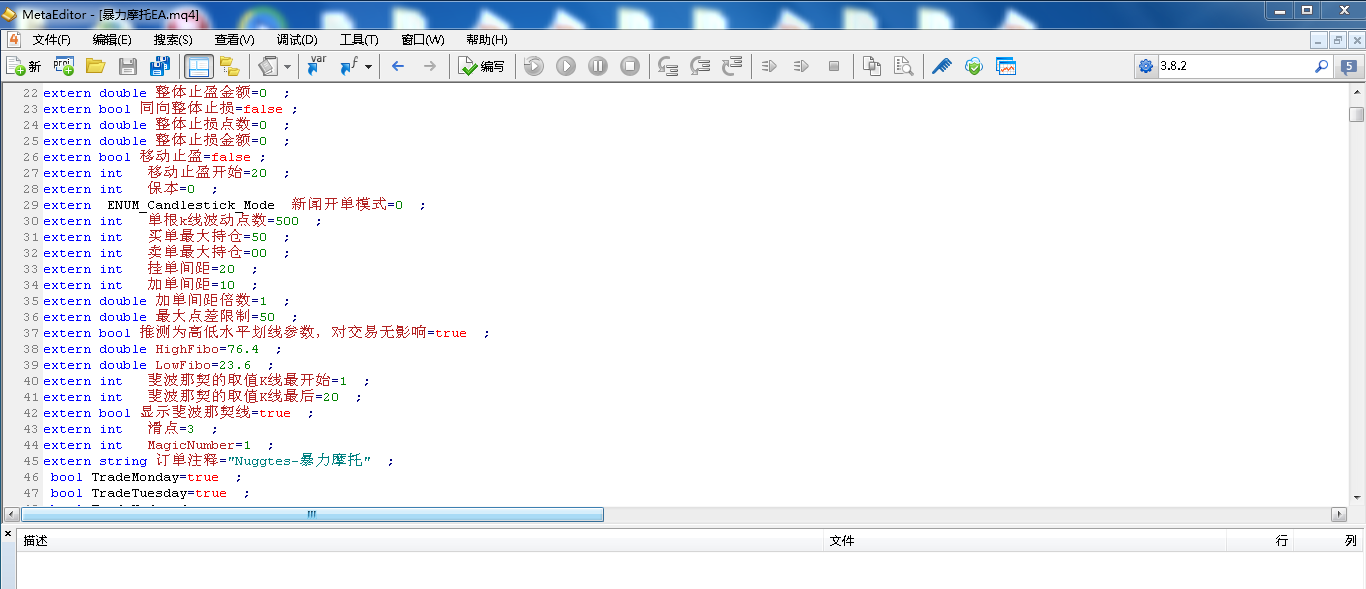The width and height of the screenshot is (1366, 589).
Task: Click the text 'LowFibo=23.6' on line 39
Action: click(203, 365)
